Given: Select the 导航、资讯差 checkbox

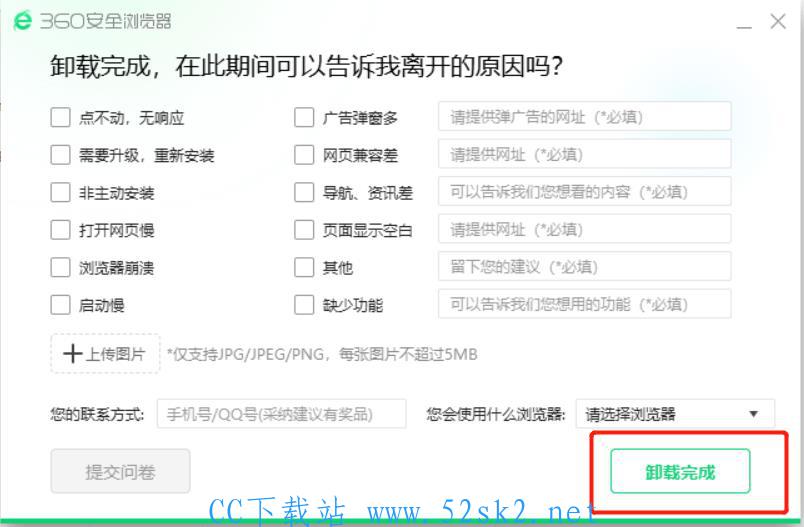Looking at the screenshot, I should pyautogui.click(x=304, y=193).
